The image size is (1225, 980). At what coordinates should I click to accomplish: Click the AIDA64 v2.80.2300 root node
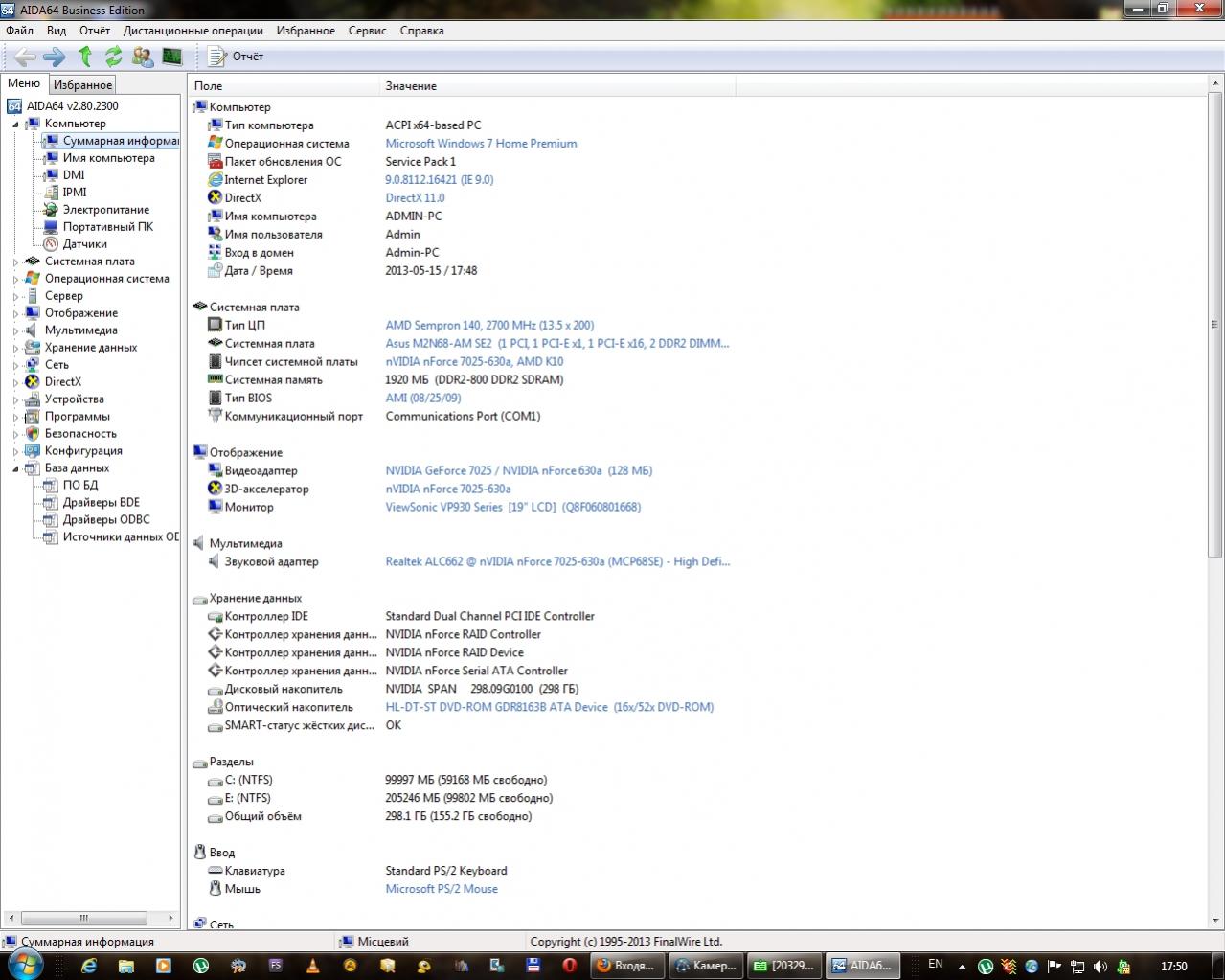63,106
